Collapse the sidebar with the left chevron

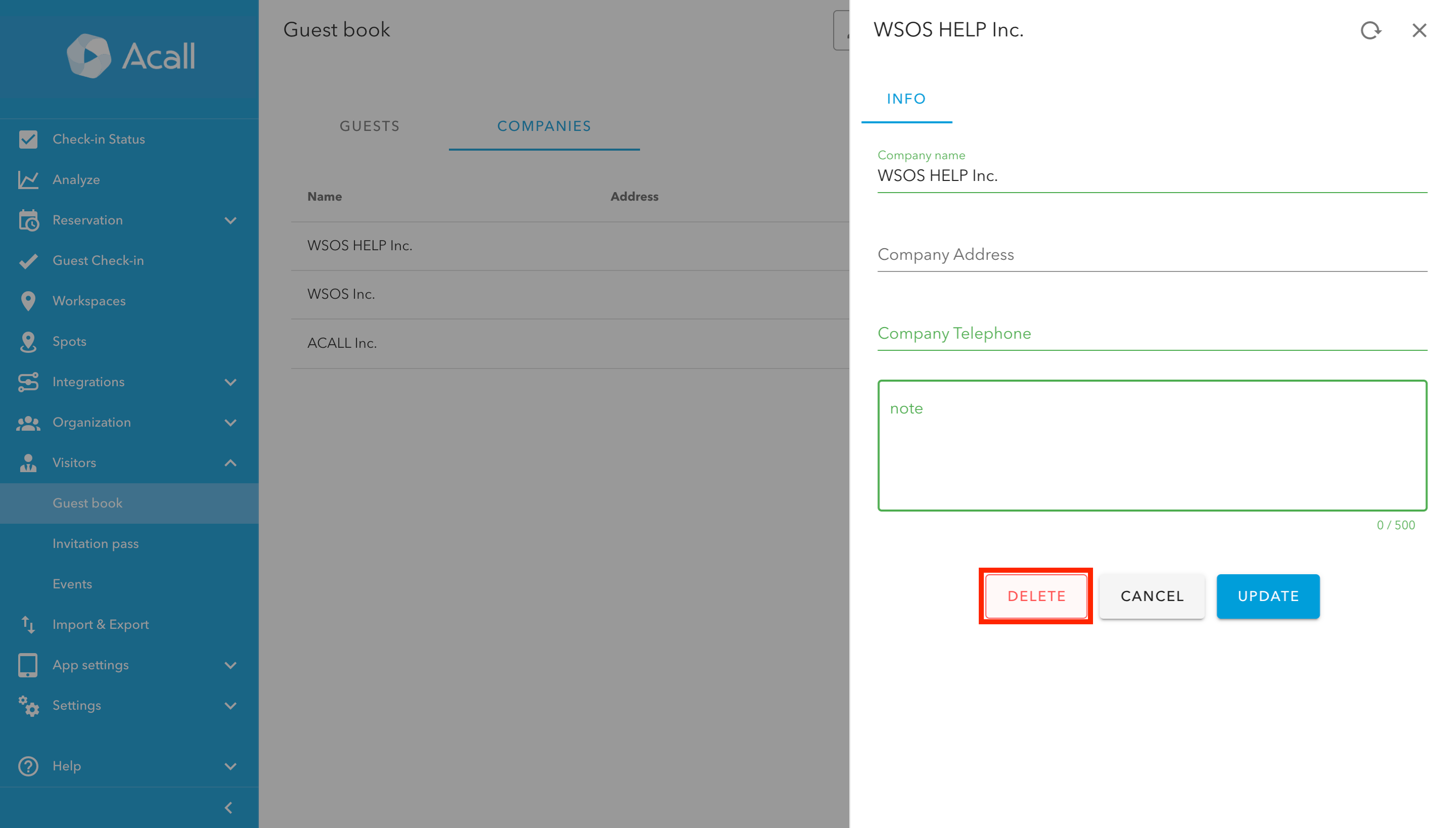click(x=229, y=808)
